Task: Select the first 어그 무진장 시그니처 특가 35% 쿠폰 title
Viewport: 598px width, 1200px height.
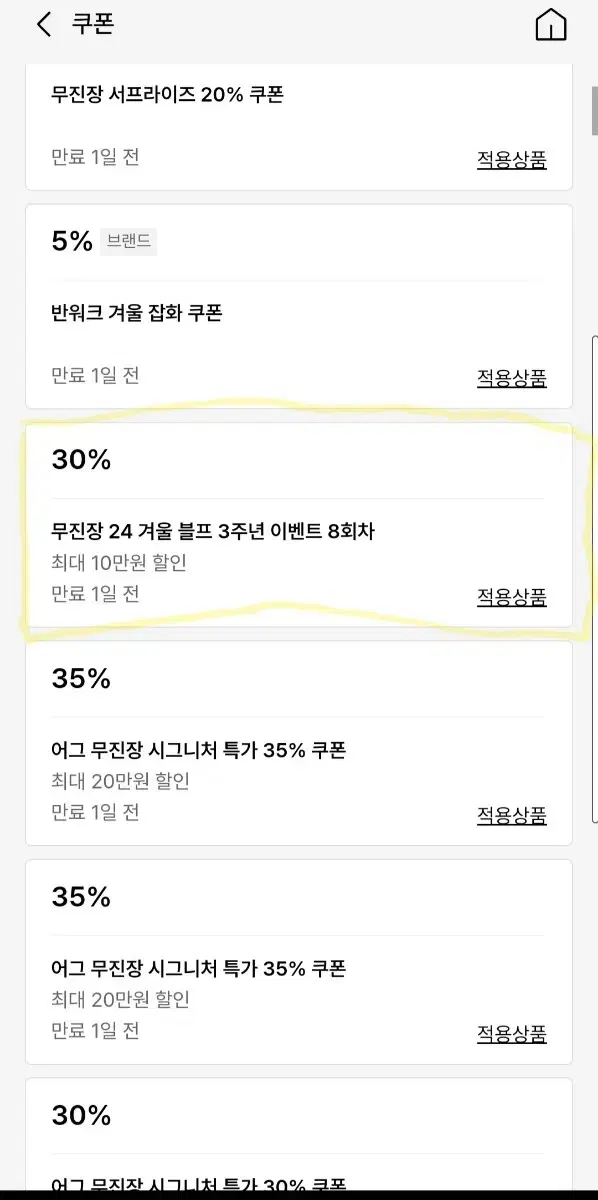Action: pyautogui.click(x=199, y=750)
